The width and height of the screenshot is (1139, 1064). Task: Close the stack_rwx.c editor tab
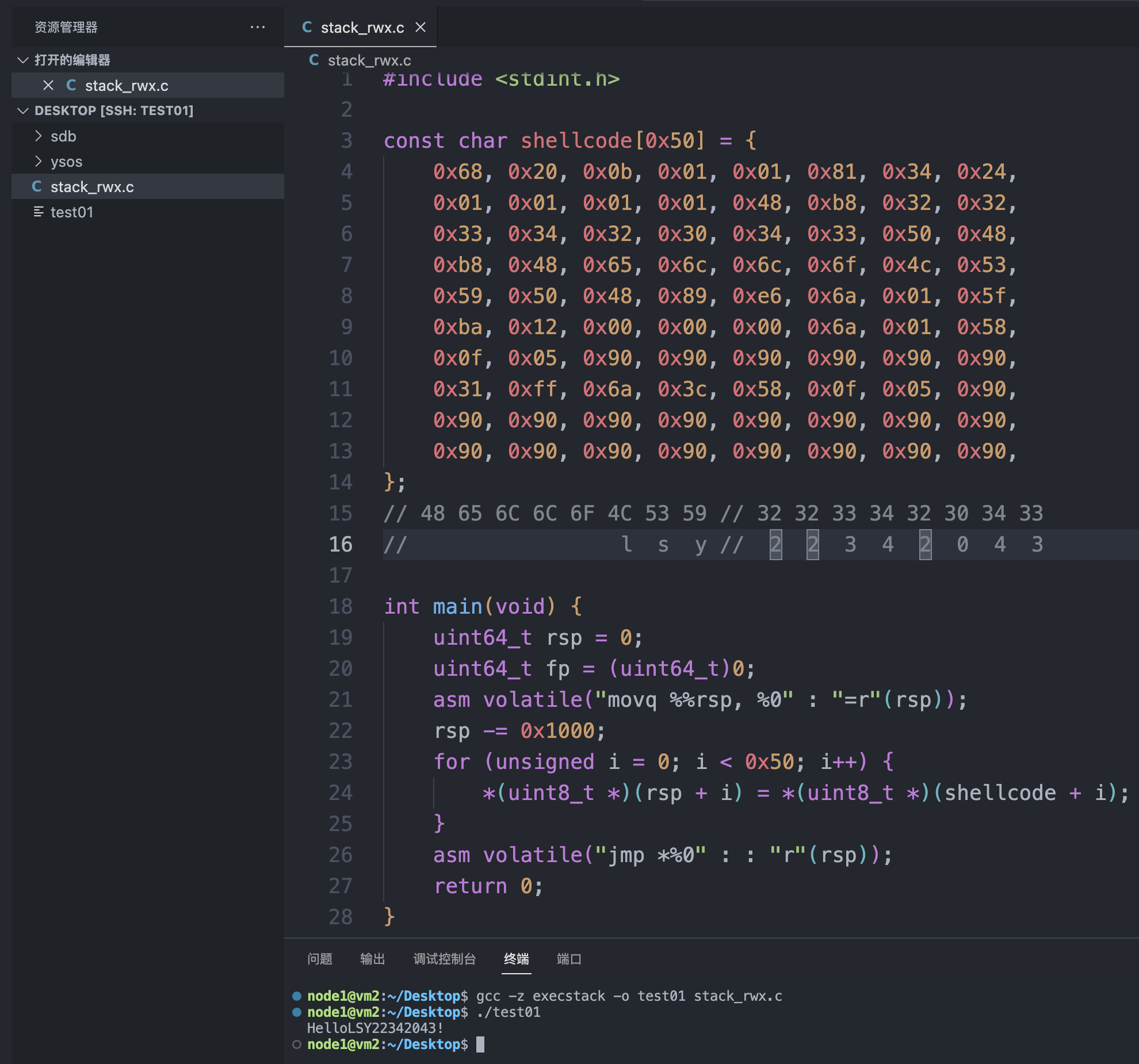click(421, 27)
